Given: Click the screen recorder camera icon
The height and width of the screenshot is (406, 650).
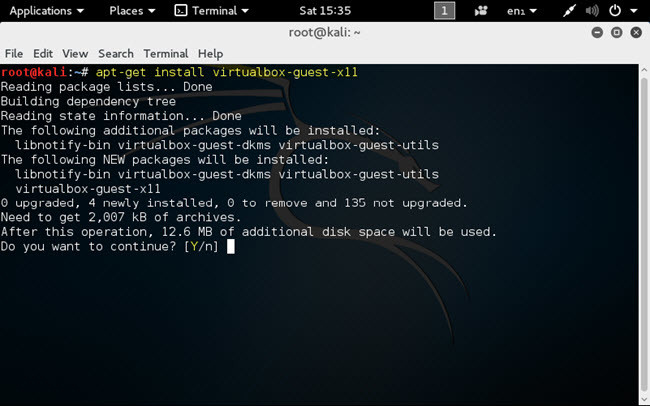Looking at the screenshot, I should pyautogui.click(x=481, y=11).
